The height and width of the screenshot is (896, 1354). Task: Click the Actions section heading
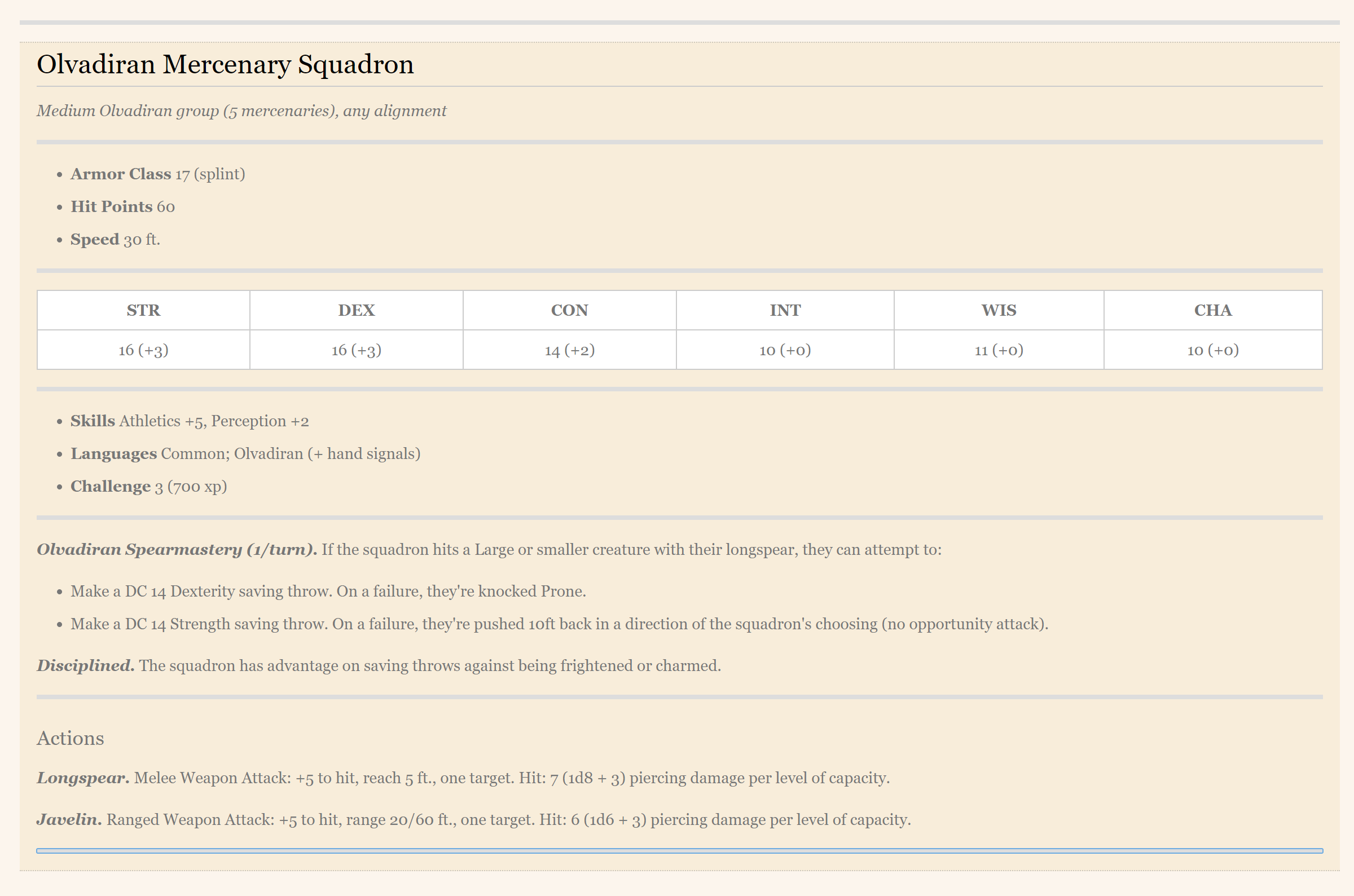[71, 738]
